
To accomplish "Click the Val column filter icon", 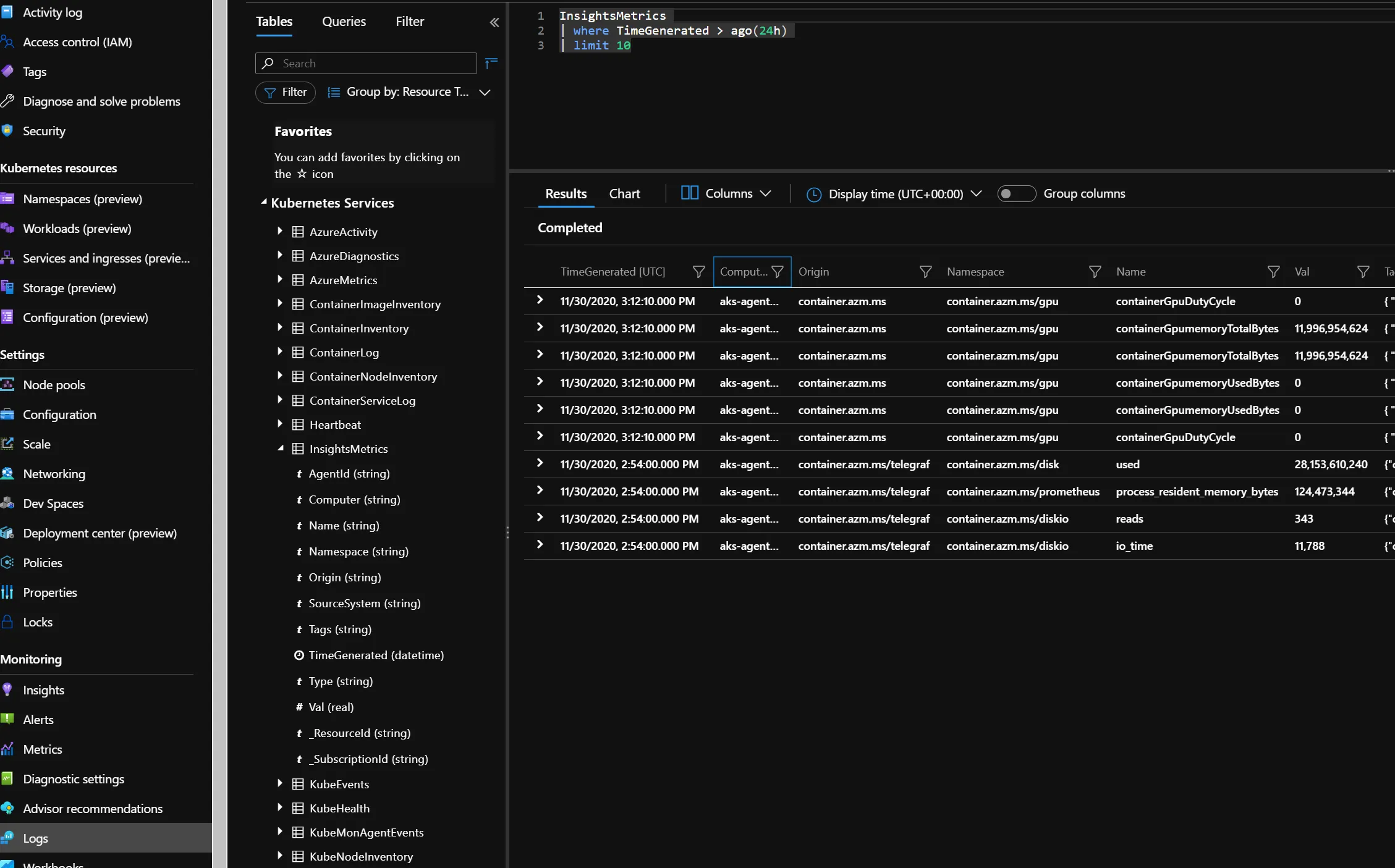I will point(1363,272).
